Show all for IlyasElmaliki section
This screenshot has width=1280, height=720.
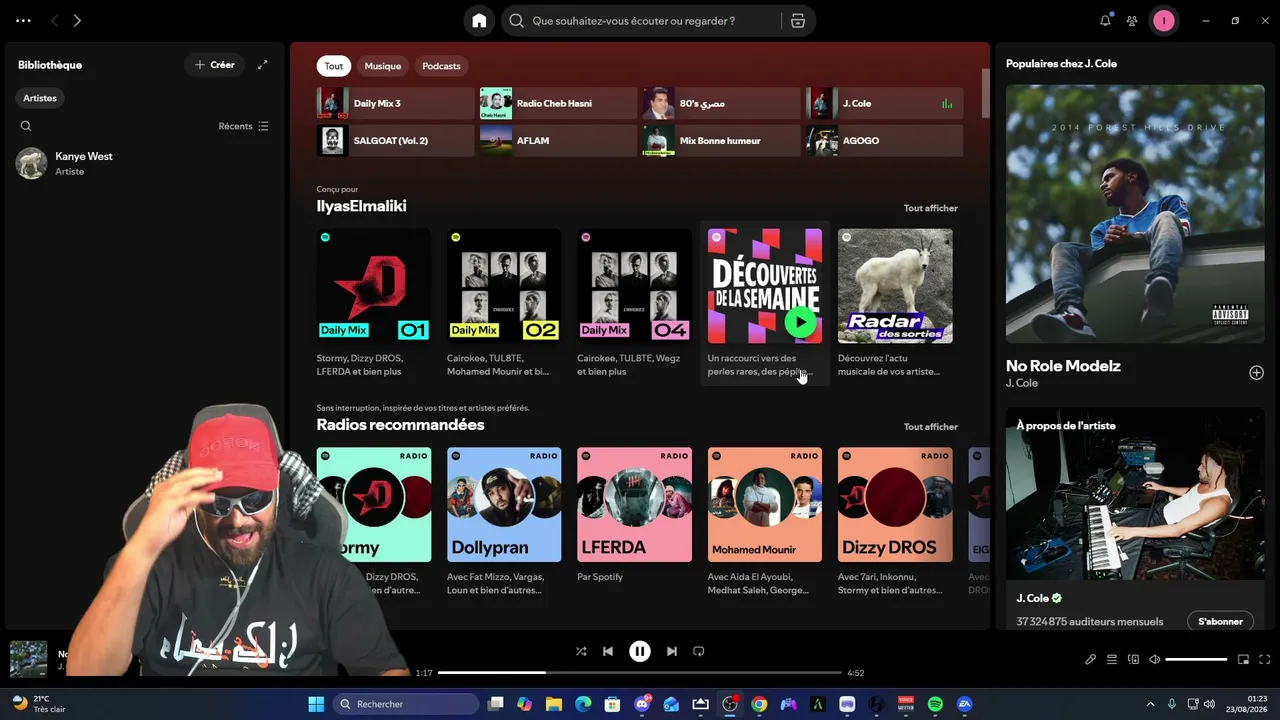tap(931, 208)
